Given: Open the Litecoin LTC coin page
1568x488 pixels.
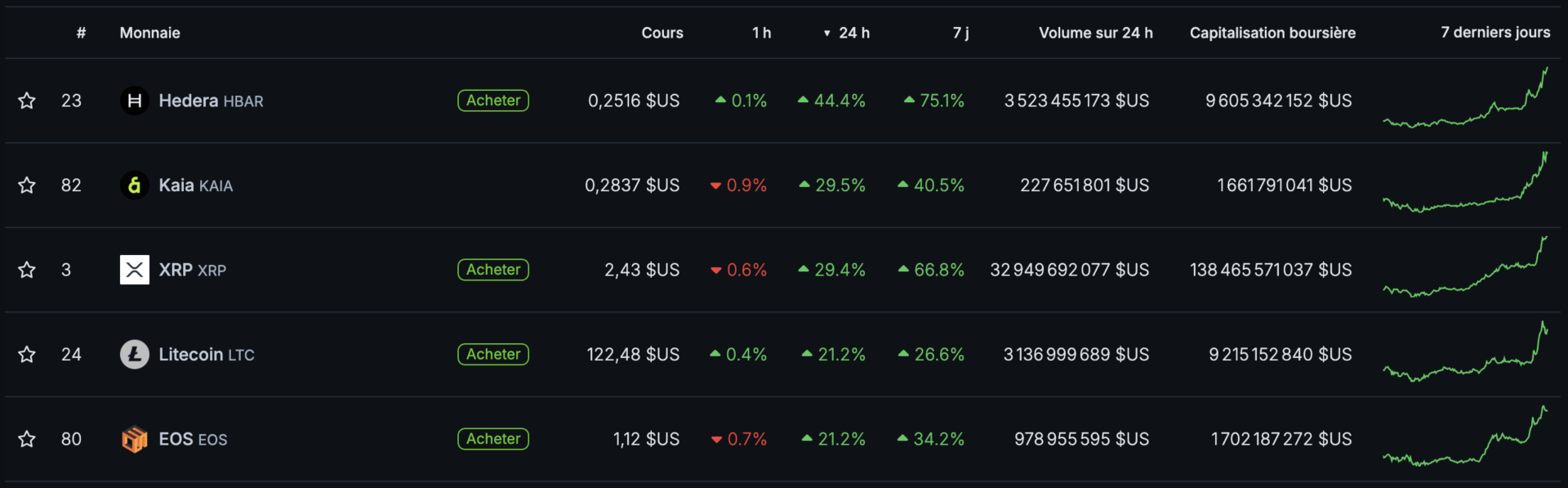Looking at the screenshot, I should coord(206,355).
